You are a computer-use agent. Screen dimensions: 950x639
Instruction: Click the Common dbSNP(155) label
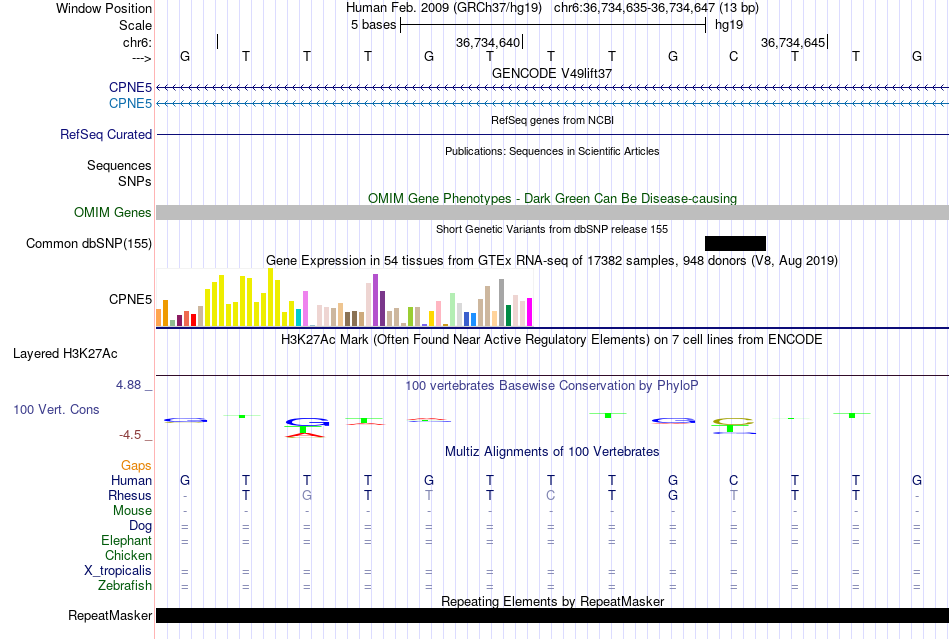coord(88,243)
